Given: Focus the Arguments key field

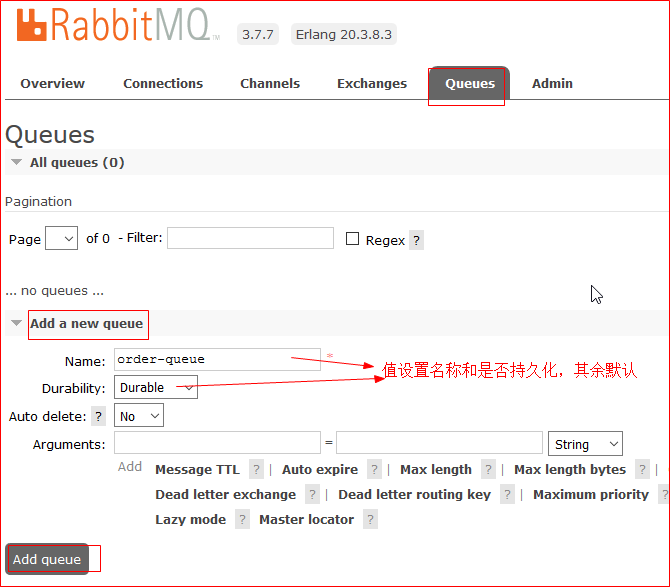Looking at the screenshot, I should point(217,443).
